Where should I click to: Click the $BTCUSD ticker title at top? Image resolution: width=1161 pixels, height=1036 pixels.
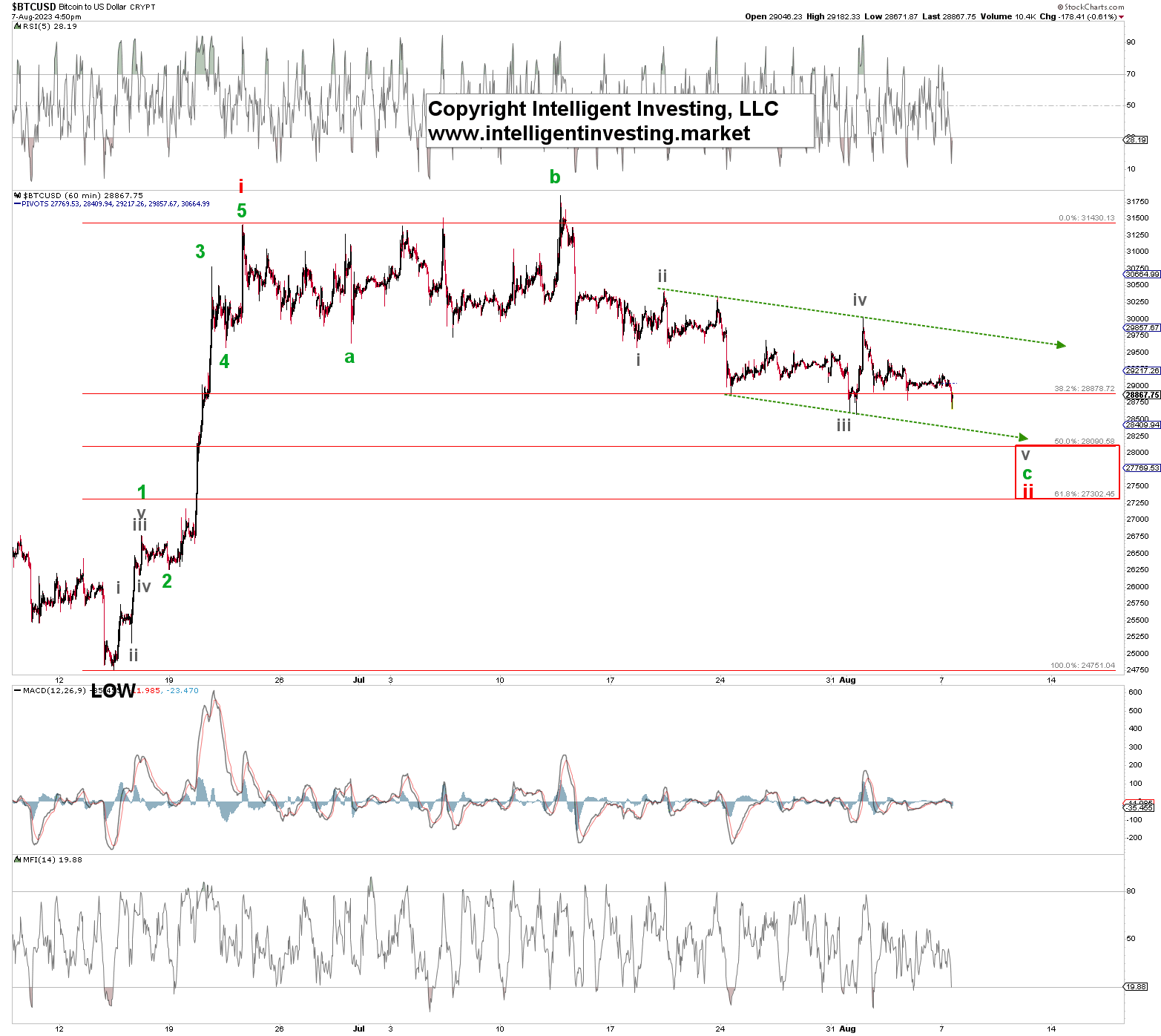pyautogui.click(x=34, y=7)
